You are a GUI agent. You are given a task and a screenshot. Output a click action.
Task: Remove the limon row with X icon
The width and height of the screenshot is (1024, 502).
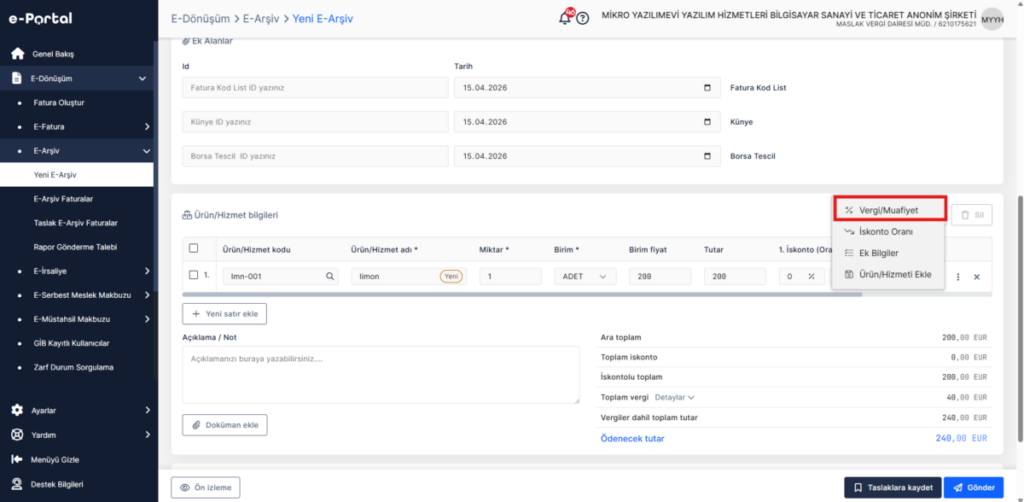(977, 277)
